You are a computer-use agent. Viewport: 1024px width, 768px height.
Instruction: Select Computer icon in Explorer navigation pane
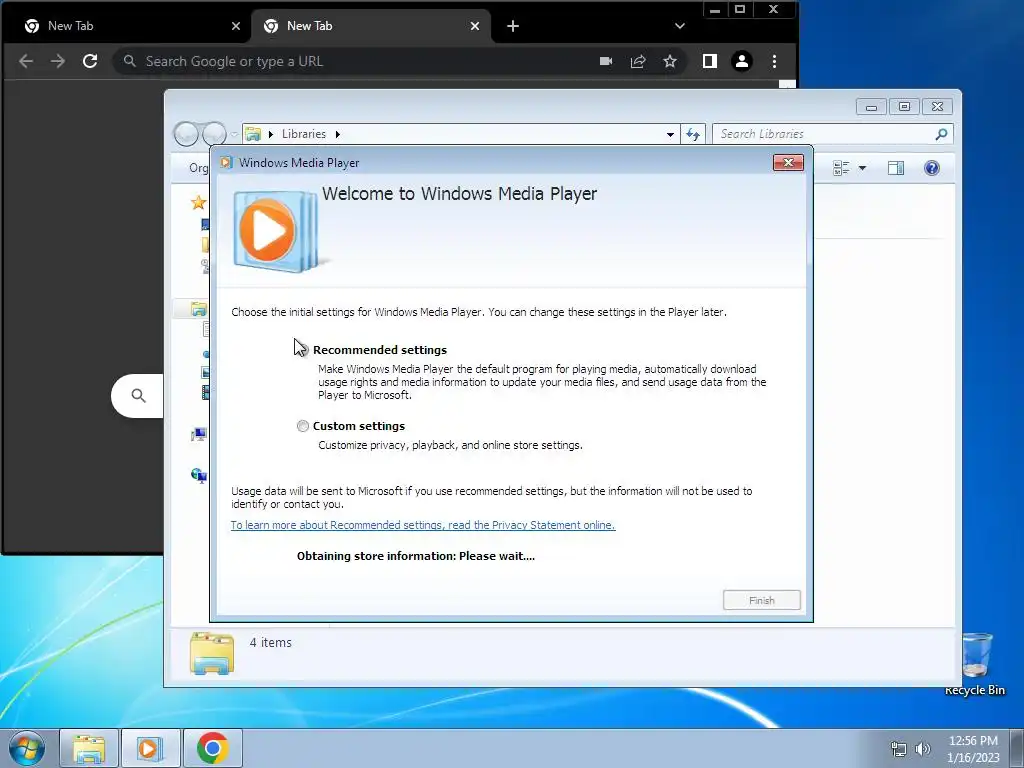(x=199, y=435)
